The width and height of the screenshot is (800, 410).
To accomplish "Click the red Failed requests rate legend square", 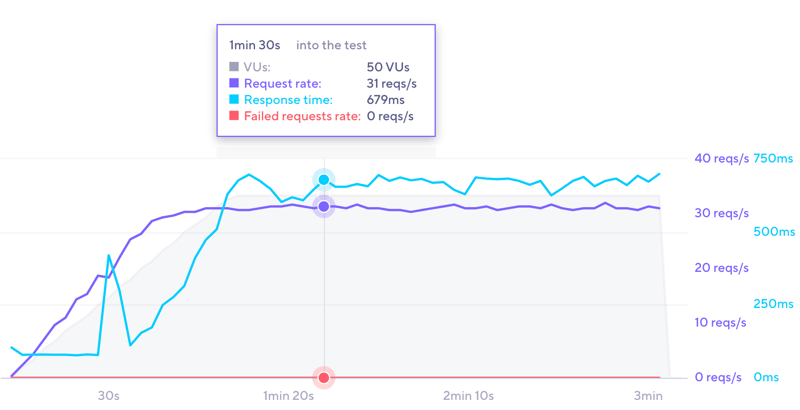I will (x=234, y=116).
